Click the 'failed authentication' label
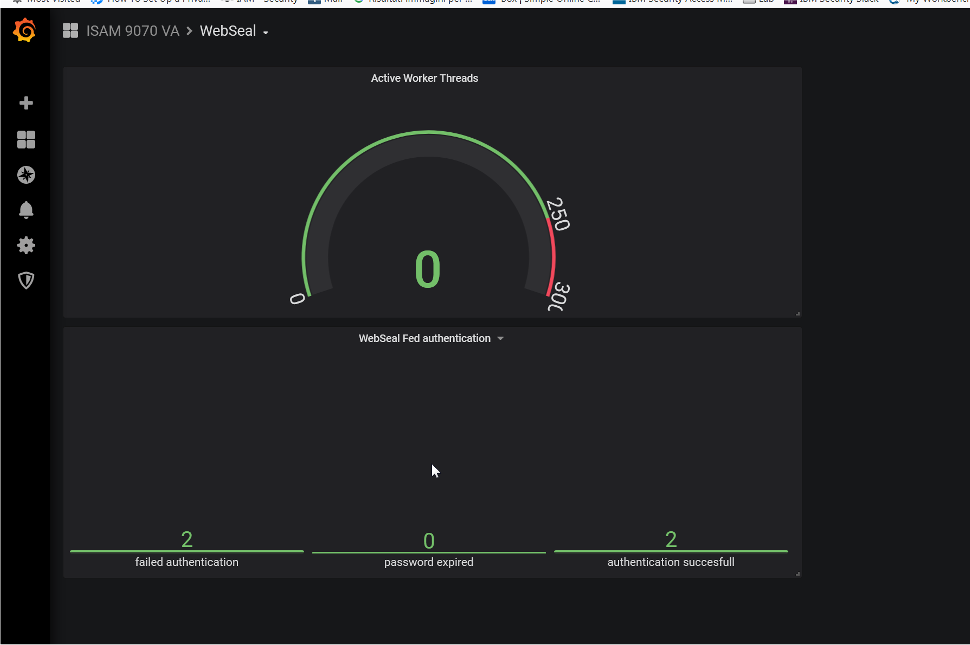The width and height of the screenshot is (970, 645). pos(187,562)
